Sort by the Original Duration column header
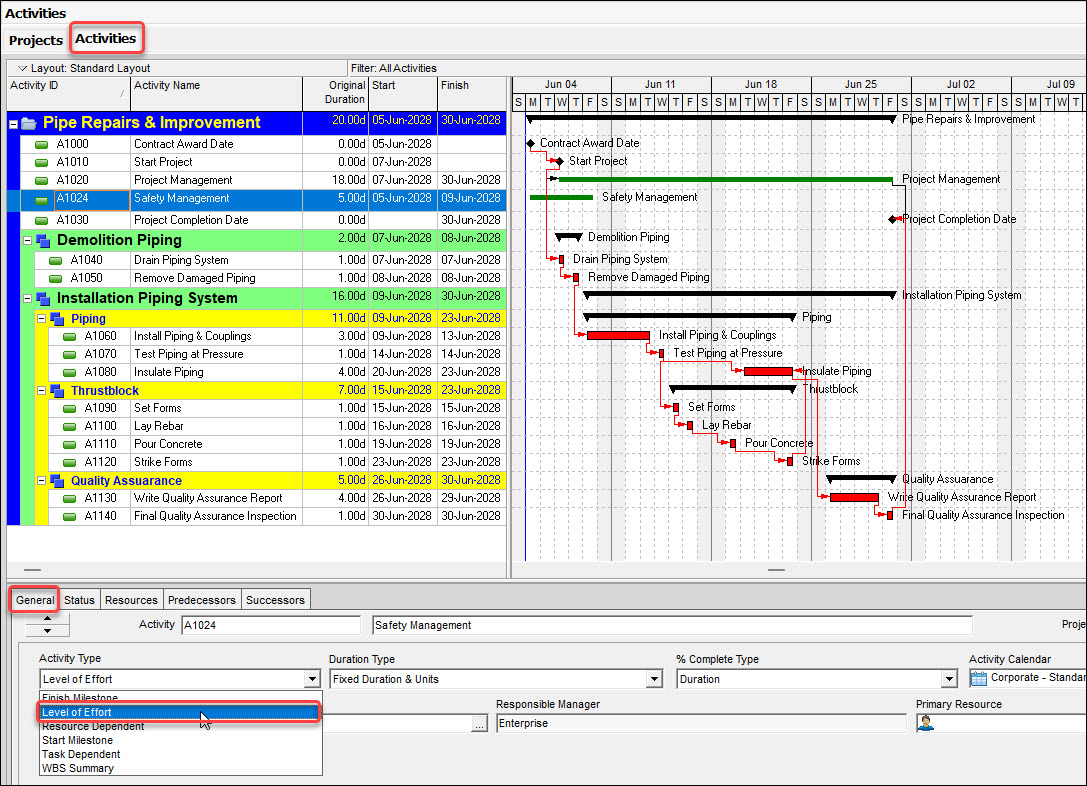Viewport: 1087px width, 786px height. 335,93
